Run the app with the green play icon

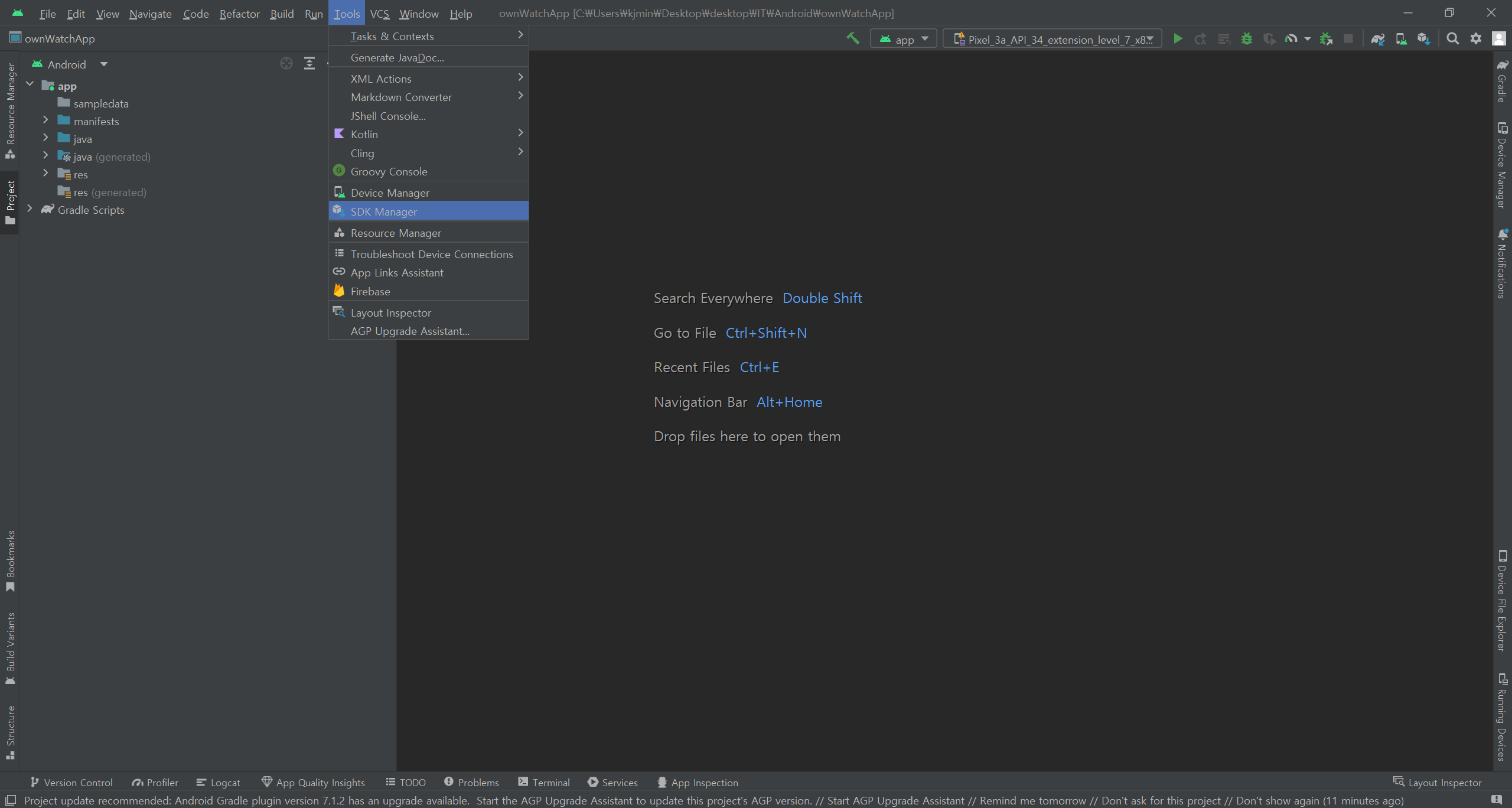pyautogui.click(x=1178, y=39)
